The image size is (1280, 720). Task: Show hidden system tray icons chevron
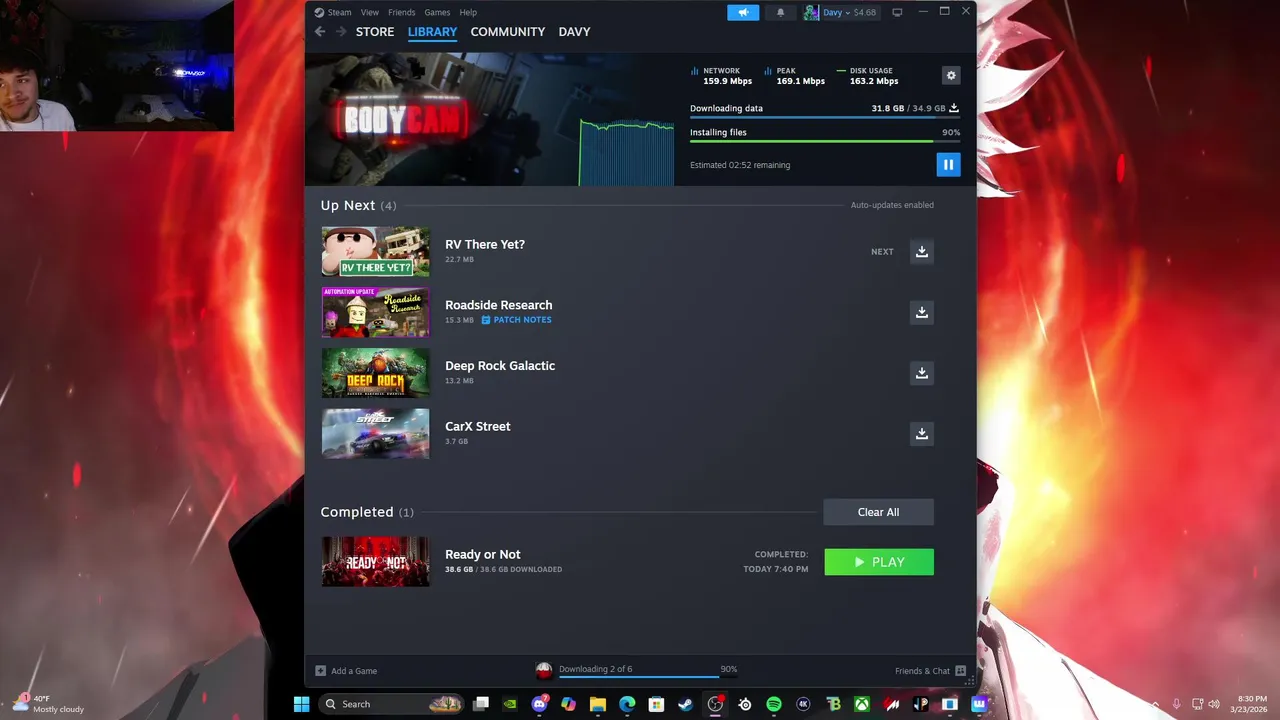point(1155,704)
